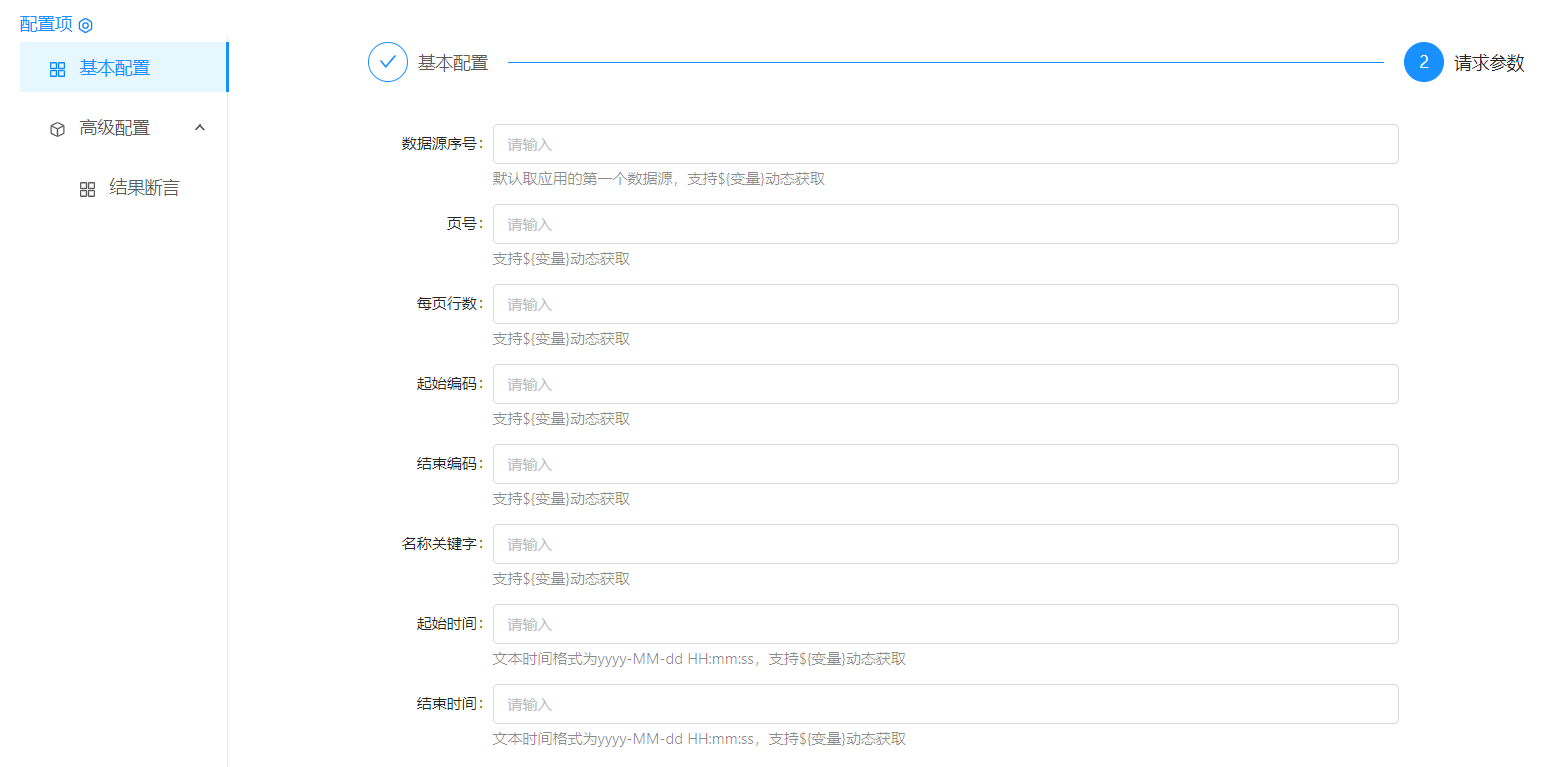Click the cube icon next to 高级配置
This screenshot has width=1542, height=767.
pyautogui.click(x=58, y=129)
